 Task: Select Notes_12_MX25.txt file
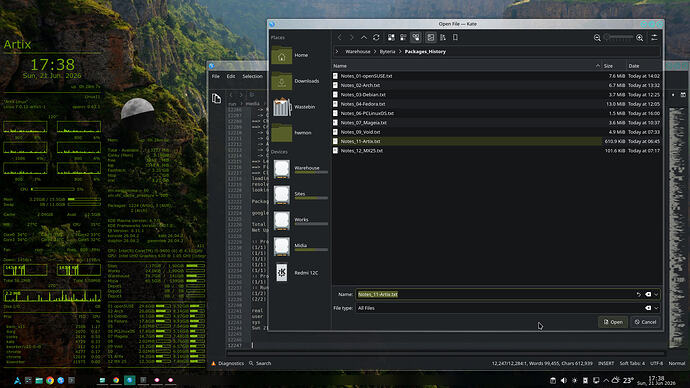tap(496, 150)
